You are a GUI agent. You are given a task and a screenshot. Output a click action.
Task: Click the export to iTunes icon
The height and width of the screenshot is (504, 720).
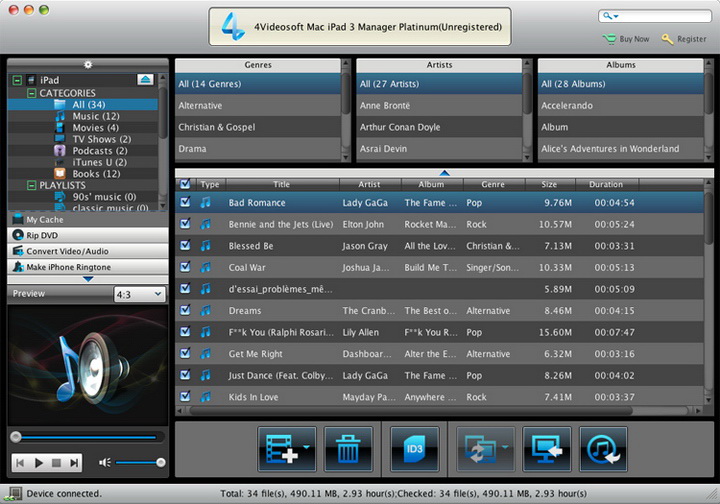pyautogui.click(x=603, y=449)
